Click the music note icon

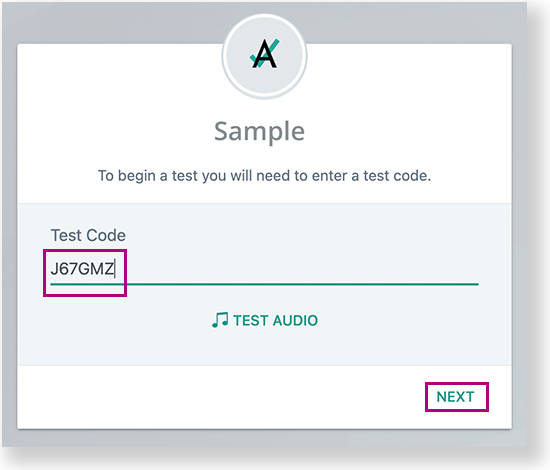tap(220, 320)
